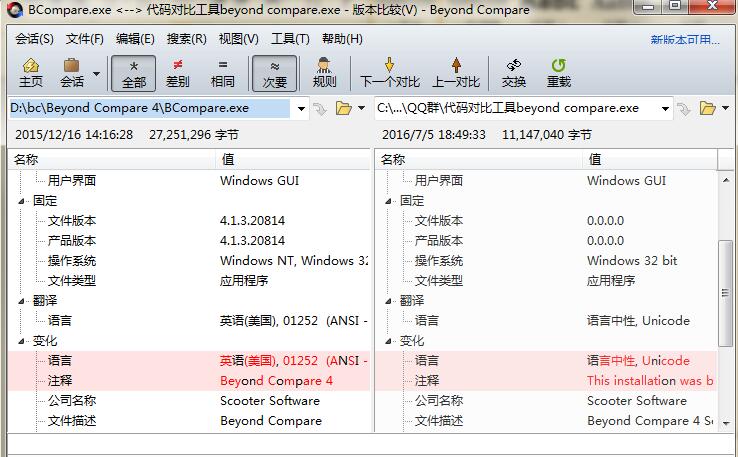This screenshot has width=738, height=457.
Task: Click left file path input BCompare.exe
Action: click(150, 108)
